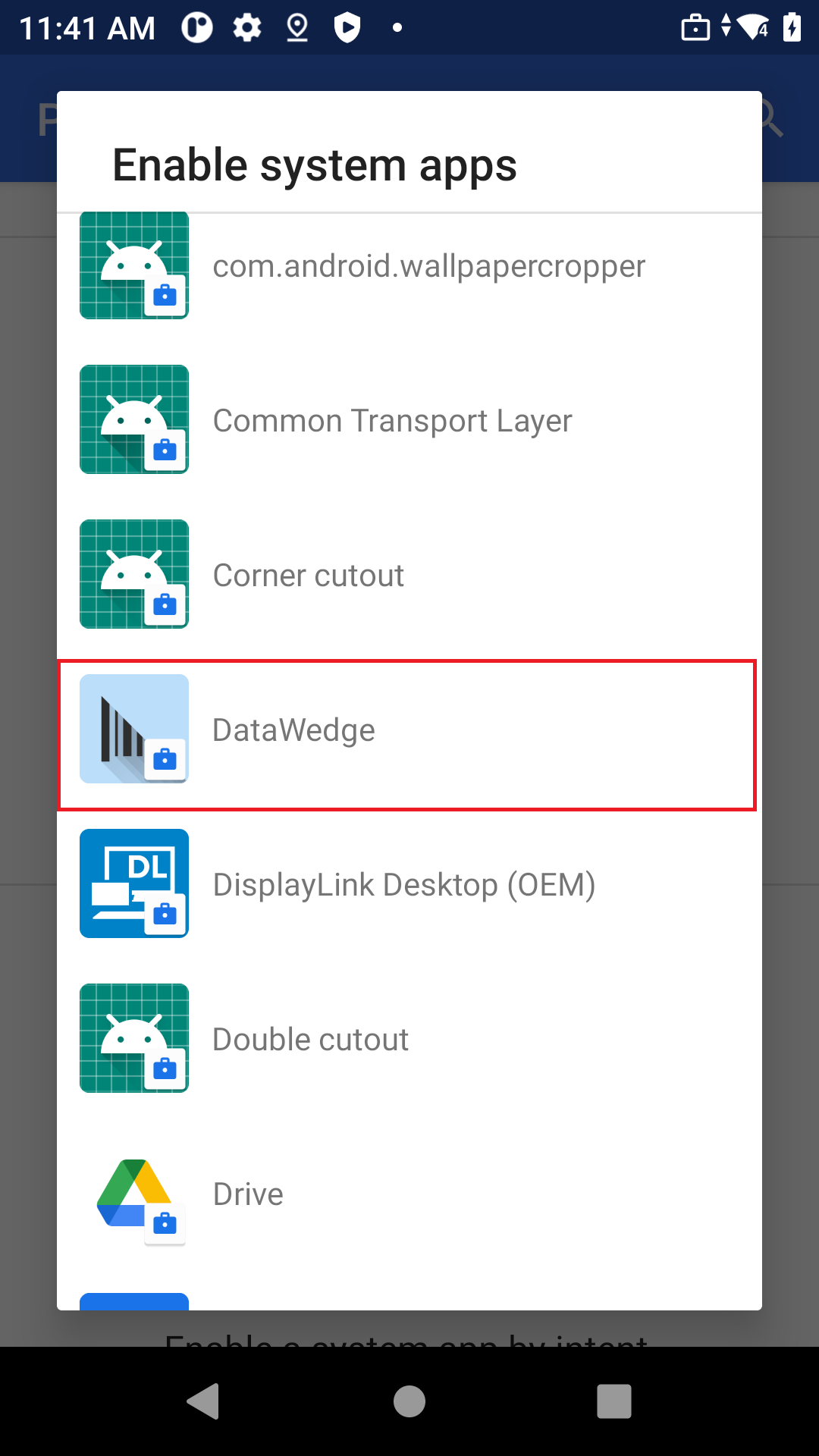819x1456 pixels.
Task: Tap the Android home navigation button
Action: [x=409, y=1401]
